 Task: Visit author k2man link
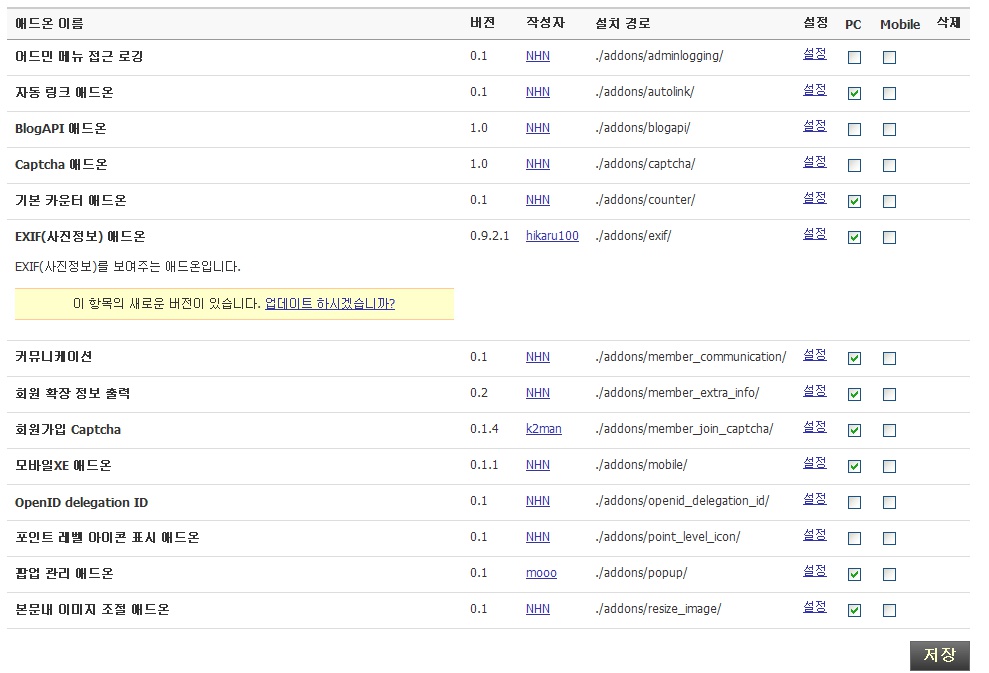pos(543,429)
